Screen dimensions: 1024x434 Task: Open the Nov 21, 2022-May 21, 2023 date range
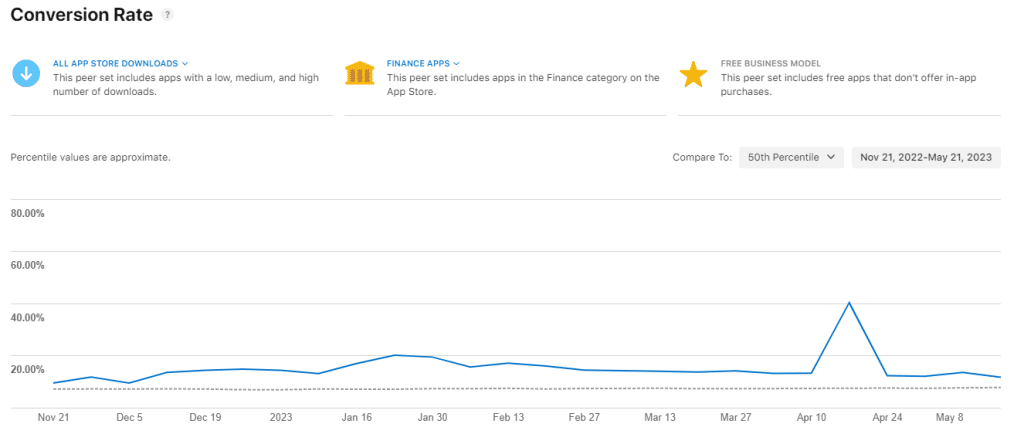[926, 157]
